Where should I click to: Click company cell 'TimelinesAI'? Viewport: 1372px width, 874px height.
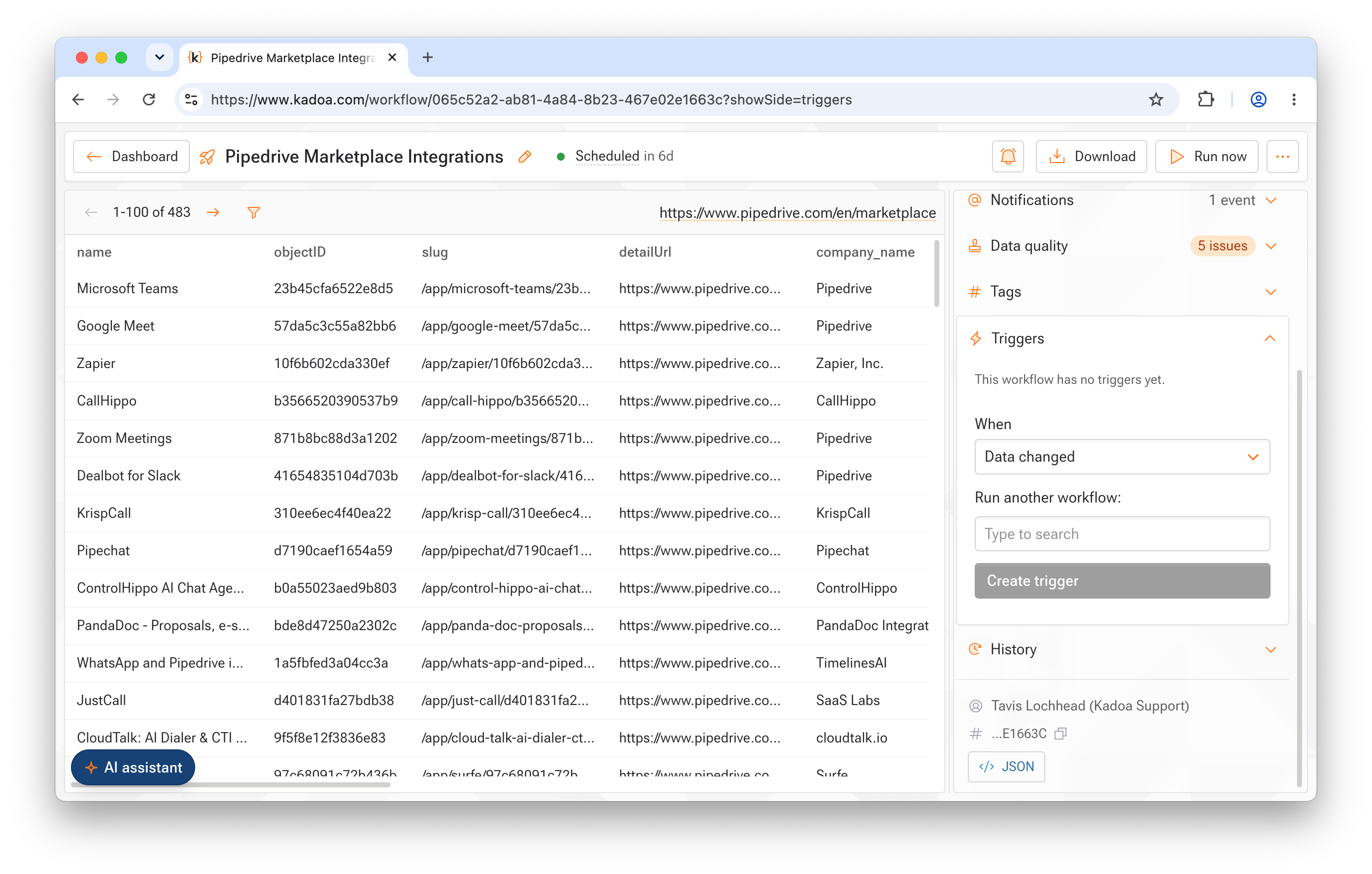[x=851, y=663]
